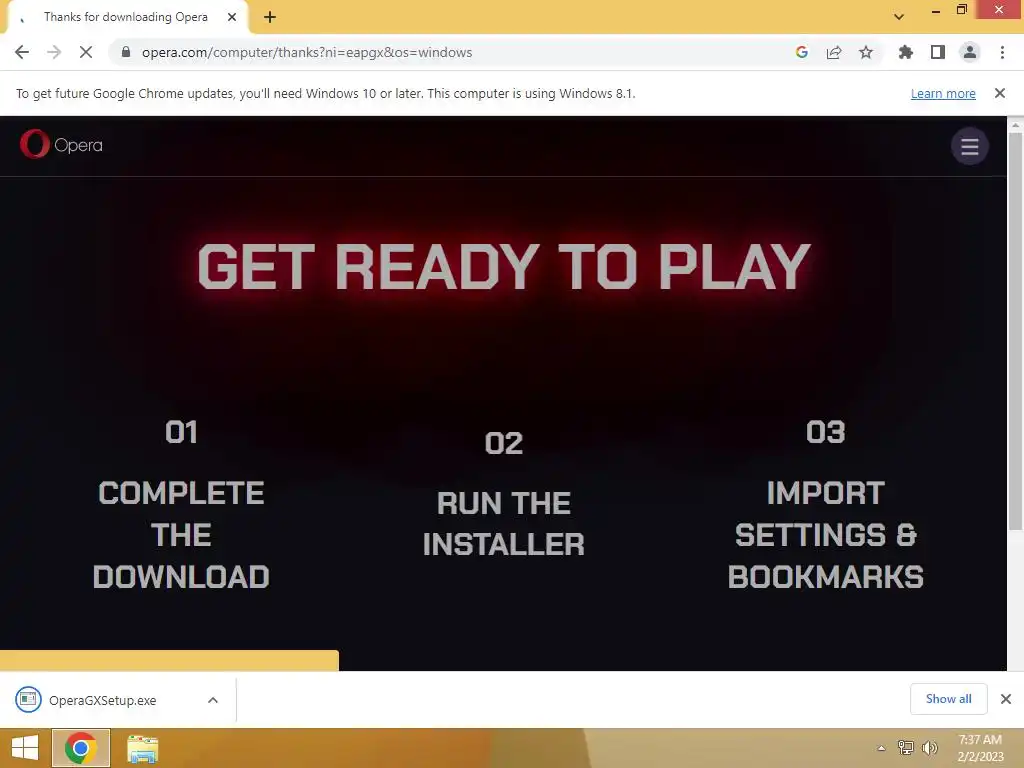The height and width of the screenshot is (768, 1024).
Task: Toggle the Chrome side panel
Action: coord(938,52)
